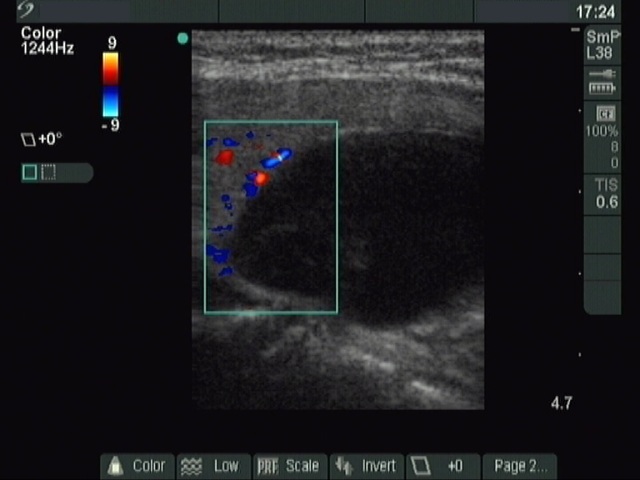Click the steering parallelogram icon at left

[28, 140]
